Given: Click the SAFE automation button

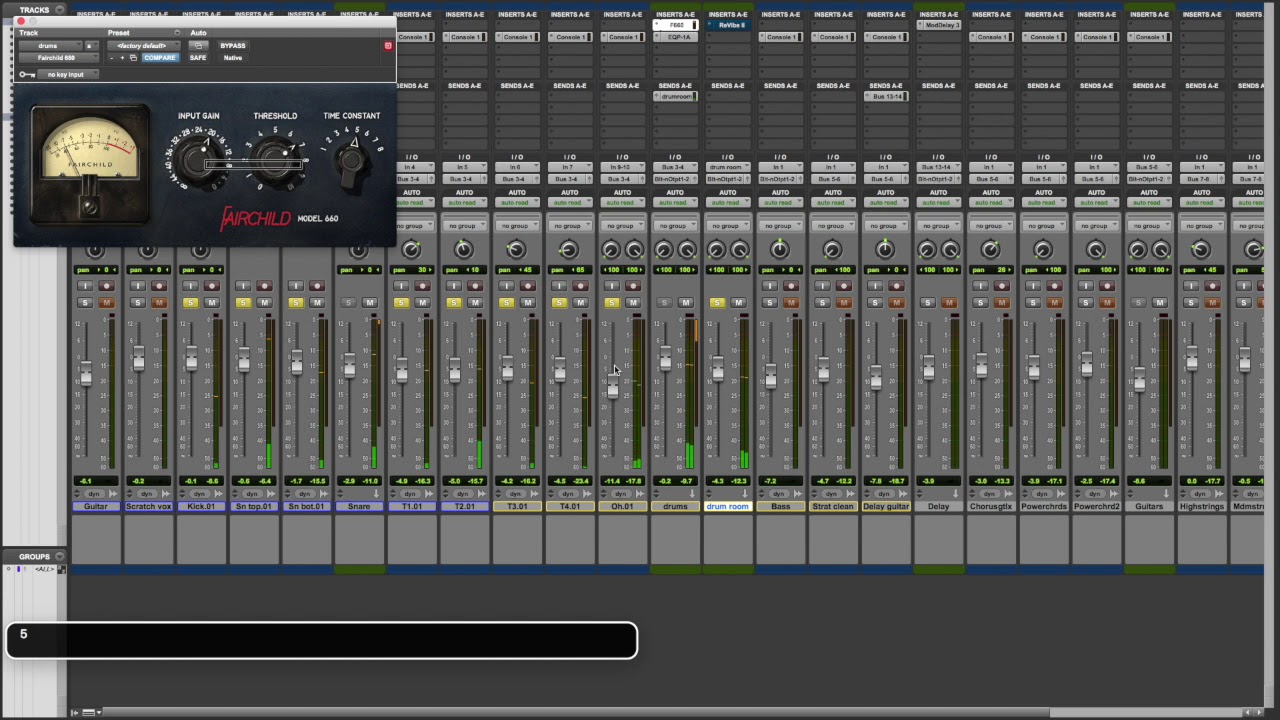Looking at the screenshot, I should point(198,58).
